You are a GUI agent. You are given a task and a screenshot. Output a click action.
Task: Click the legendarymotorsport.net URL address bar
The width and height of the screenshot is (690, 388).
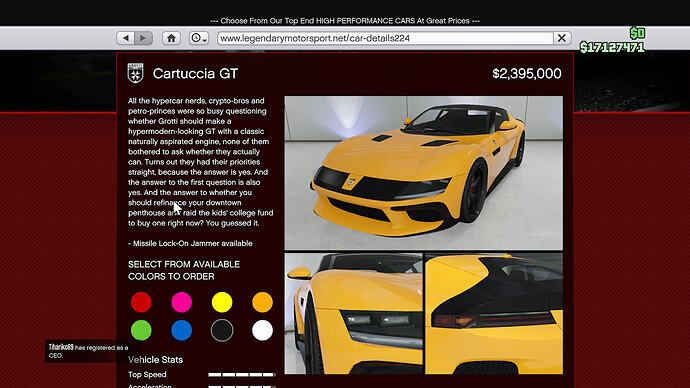[385, 38]
